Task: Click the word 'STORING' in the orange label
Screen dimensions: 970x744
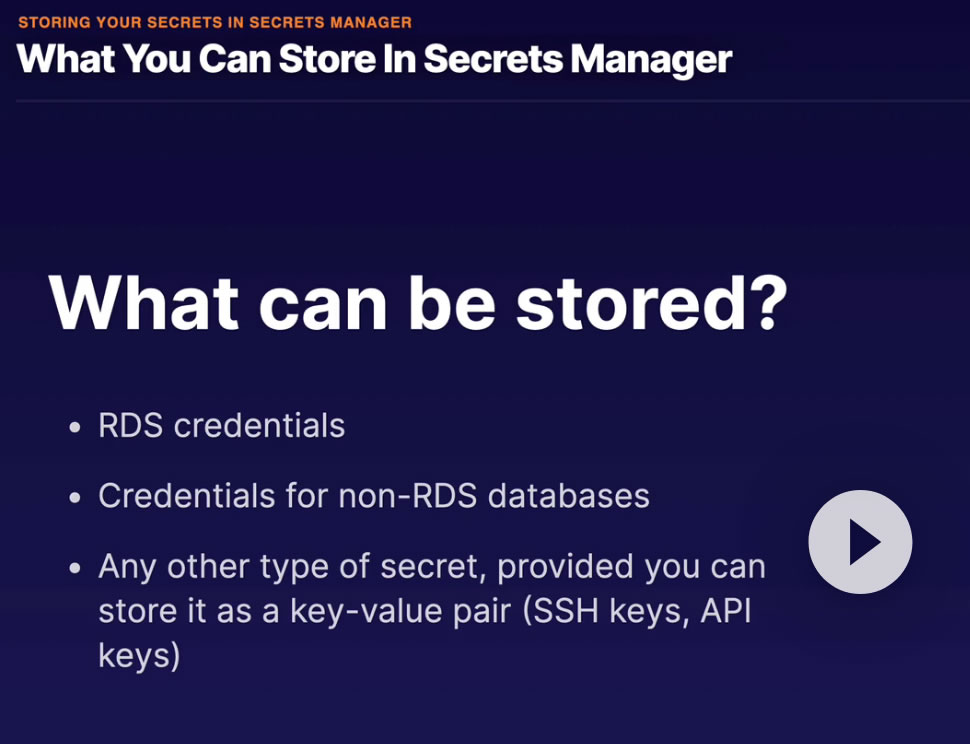Action: point(53,22)
